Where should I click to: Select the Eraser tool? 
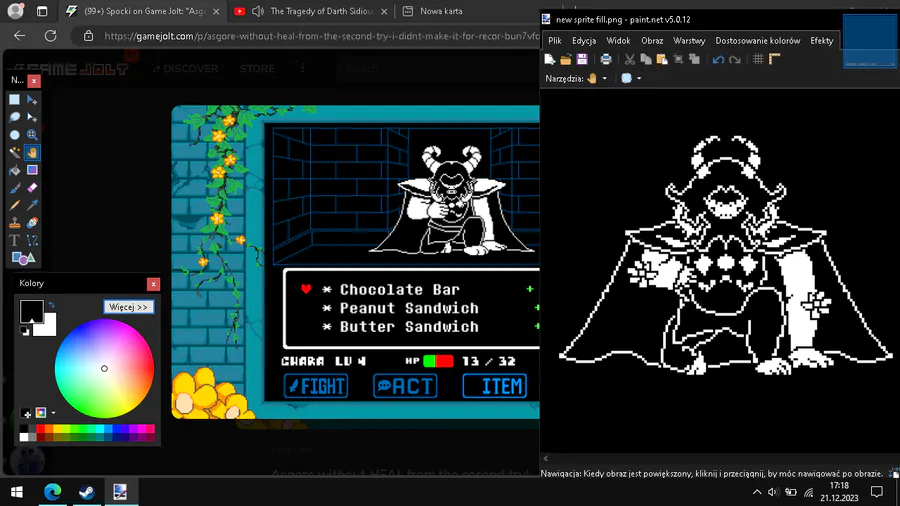32,188
